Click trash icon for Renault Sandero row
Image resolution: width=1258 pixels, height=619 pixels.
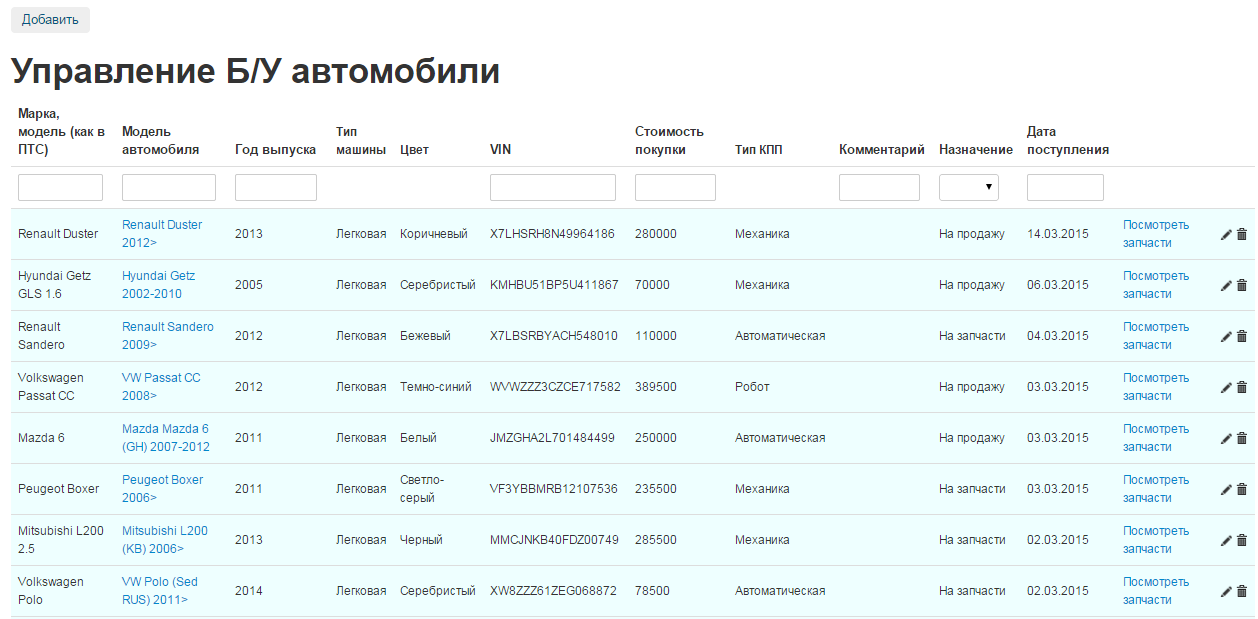1242,336
